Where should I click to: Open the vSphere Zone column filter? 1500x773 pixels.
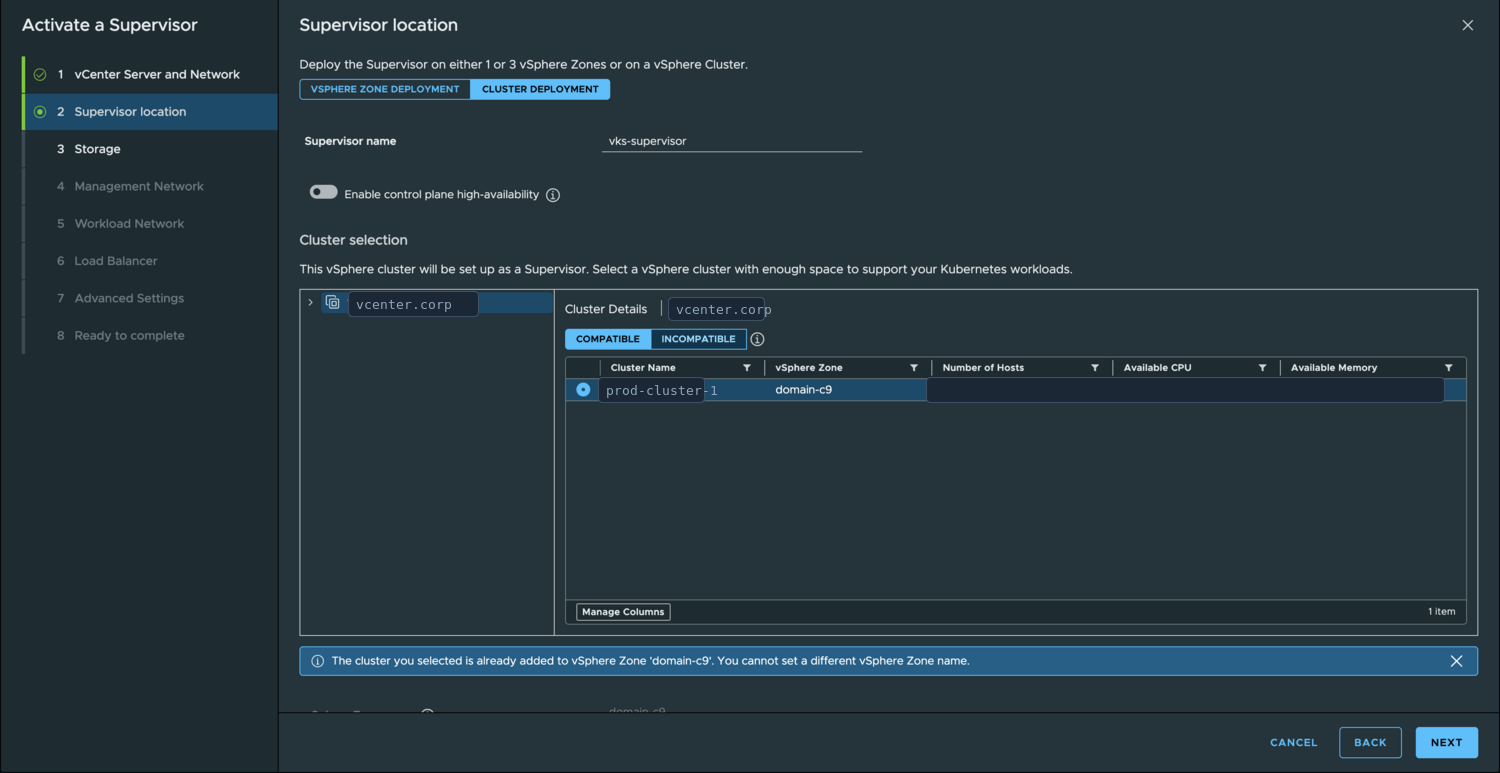point(914,368)
